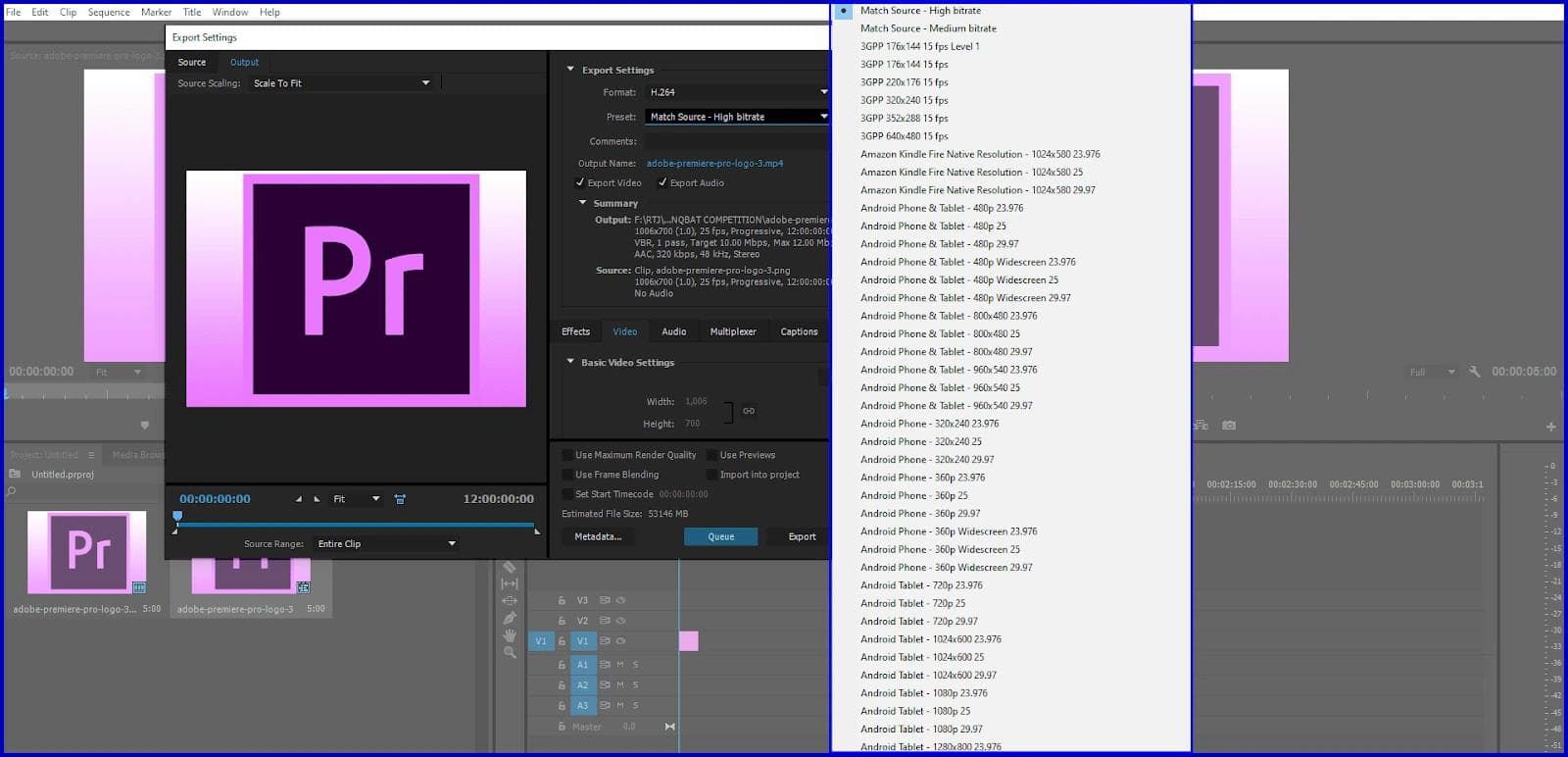This screenshot has height=757, width=1568.
Task: Click the width-height link constraint icon
Action: click(x=749, y=411)
